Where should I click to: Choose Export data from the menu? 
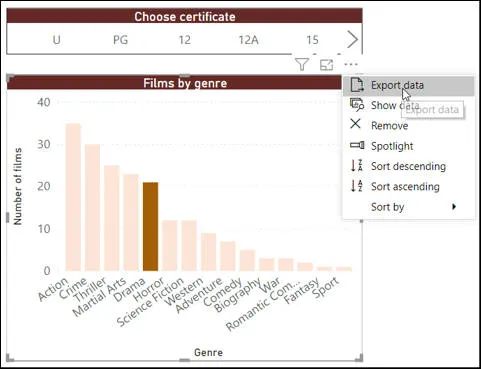(408, 86)
